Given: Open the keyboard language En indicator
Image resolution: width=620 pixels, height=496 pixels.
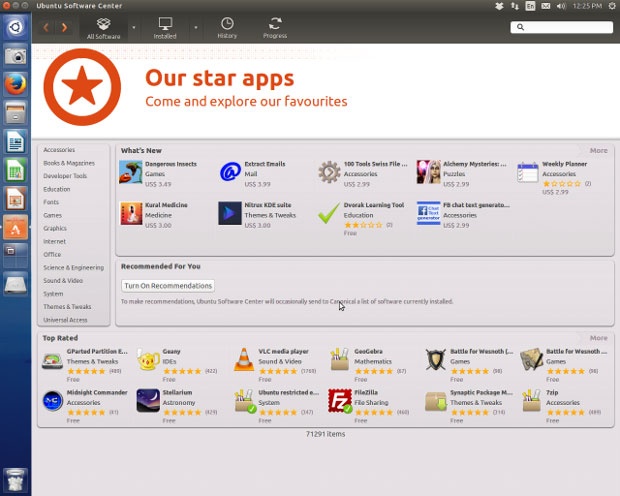Looking at the screenshot, I should tap(530, 6).
